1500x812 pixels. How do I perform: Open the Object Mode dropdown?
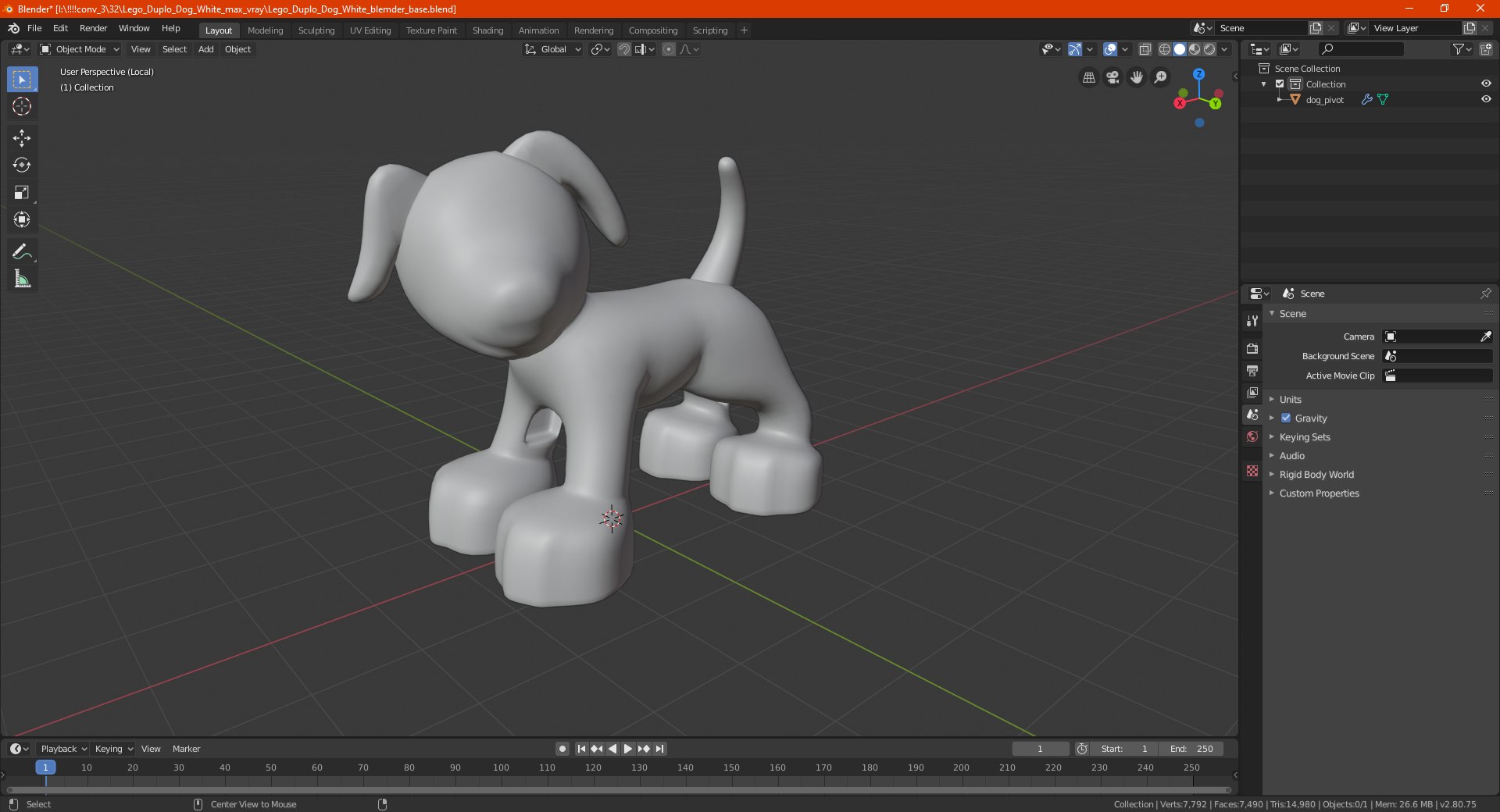[80, 49]
